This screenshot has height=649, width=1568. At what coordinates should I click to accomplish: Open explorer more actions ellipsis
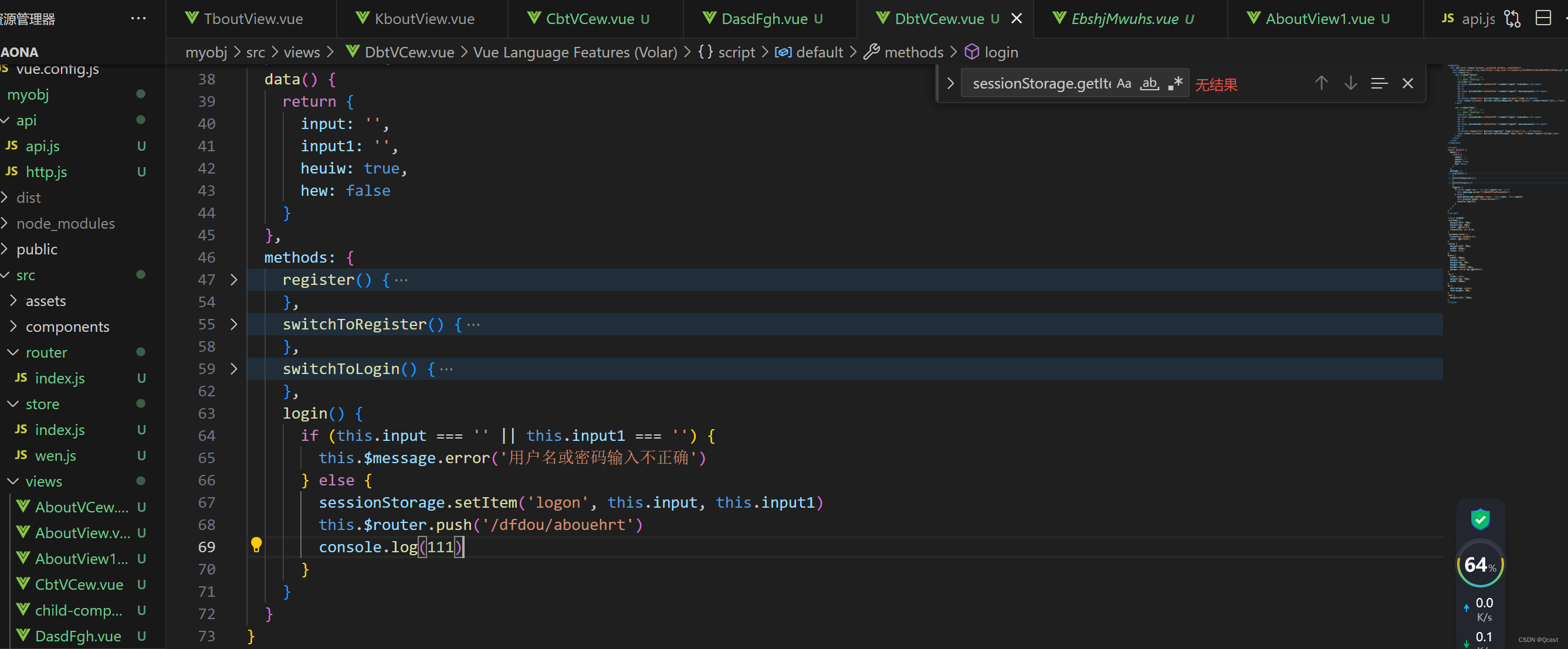pos(138,18)
